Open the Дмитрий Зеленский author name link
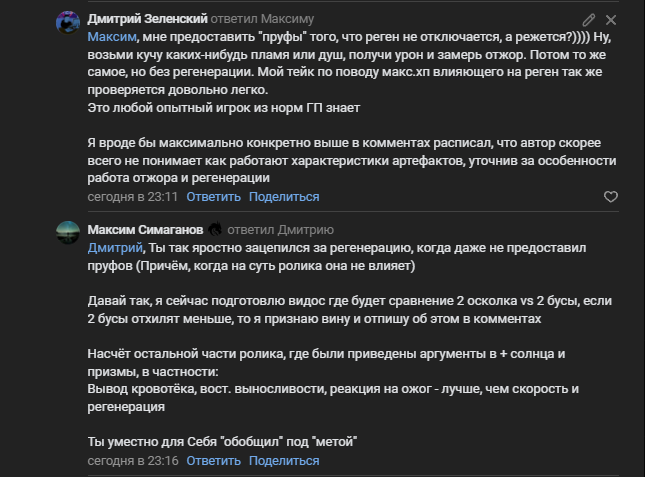The image size is (645, 477). coord(147,19)
